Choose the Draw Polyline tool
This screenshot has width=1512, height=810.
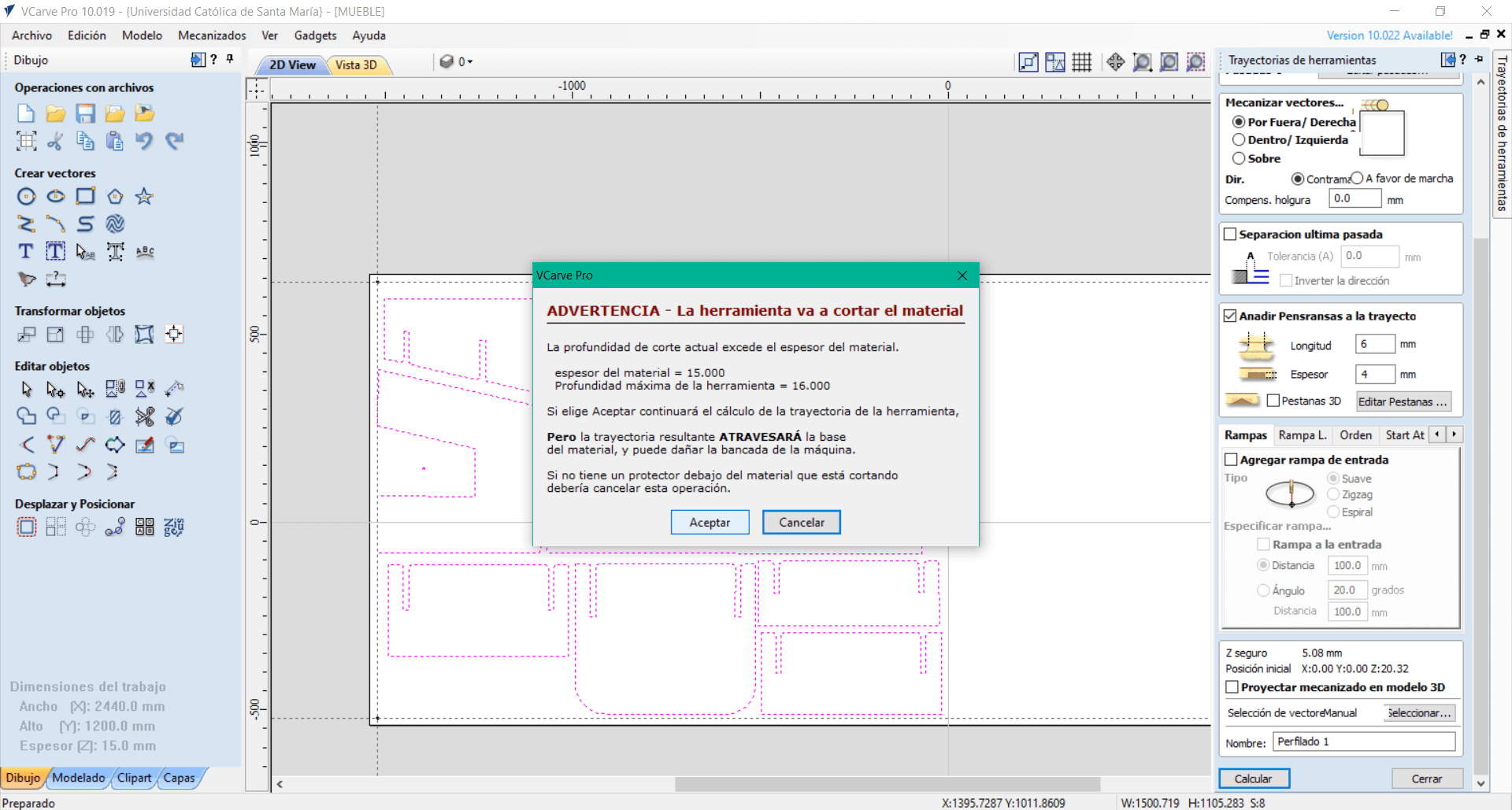[x=26, y=224]
